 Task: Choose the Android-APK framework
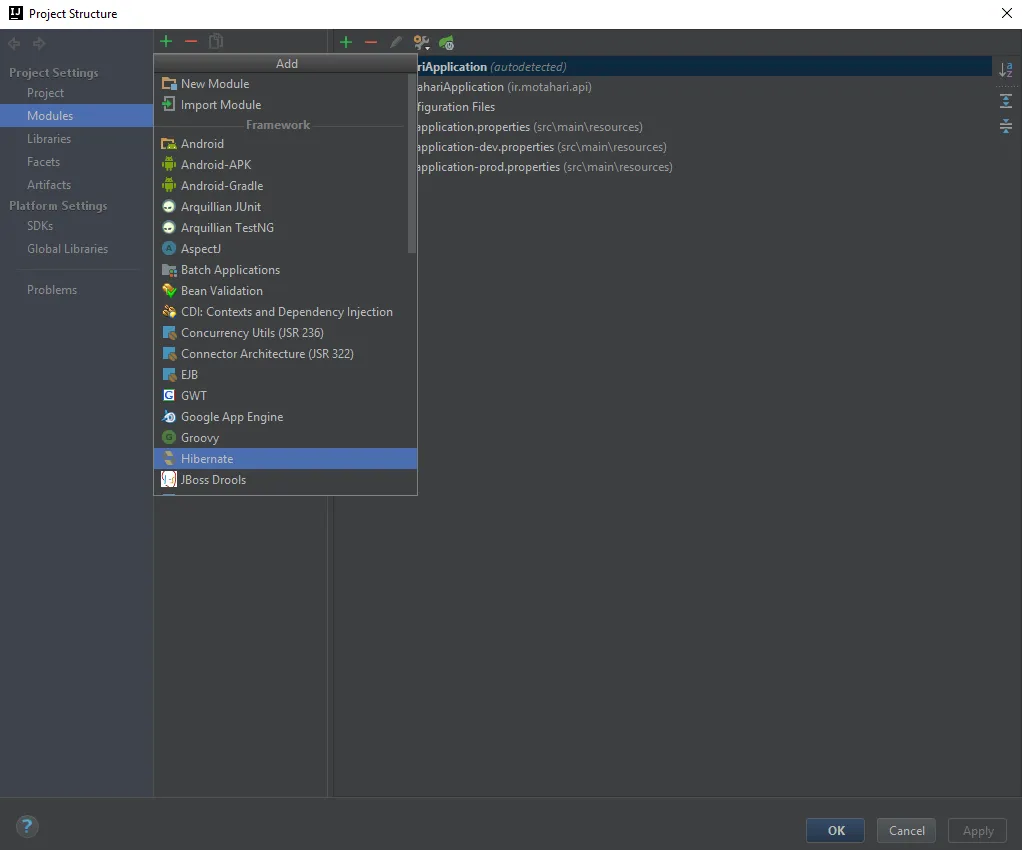[285, 164]
